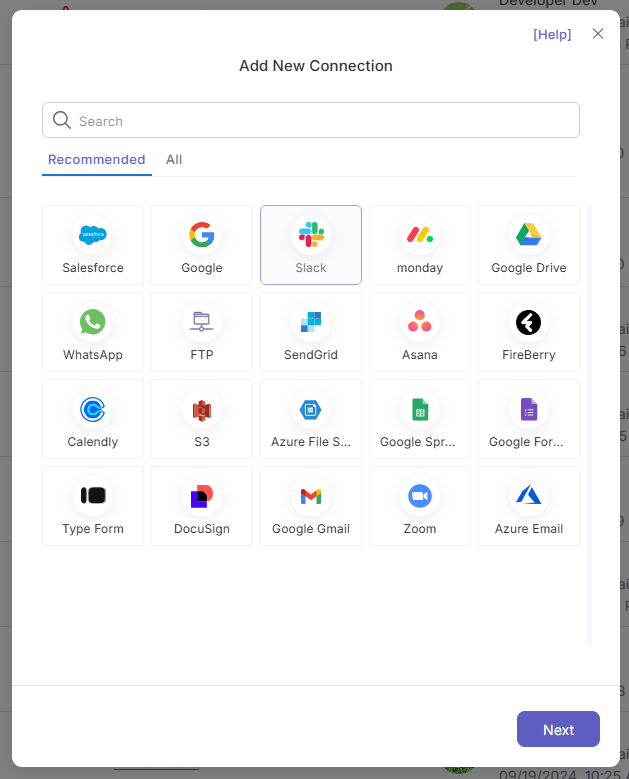Pick the Type Form connector
The image size is (629, 779).
[93, 506]
